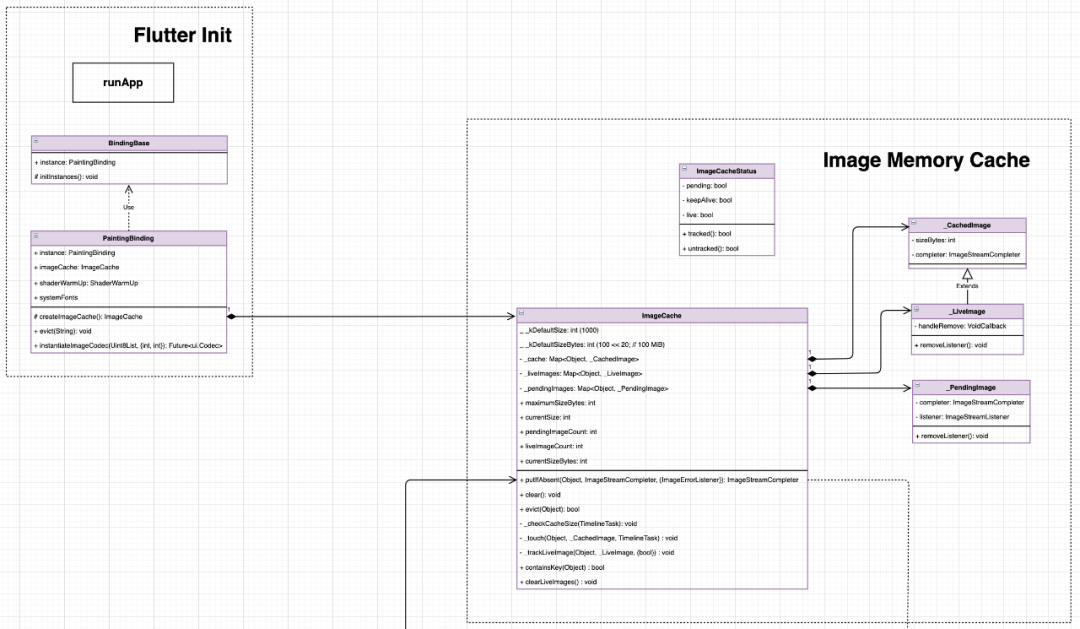
Task: Click the 'Use' dependency label
Action: (x=129, y=207)
